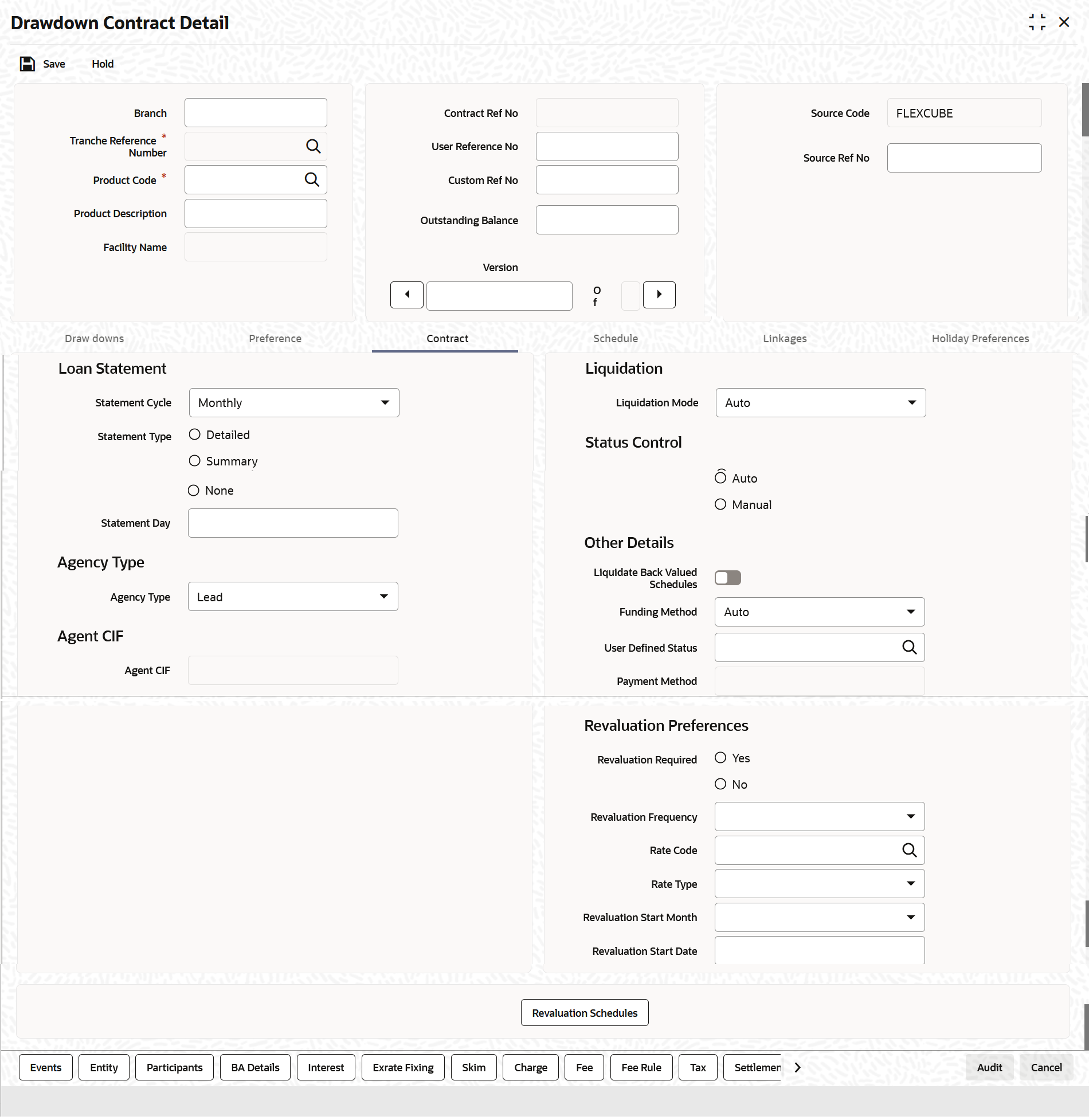Image resolution: width=1089 pixels, height=1120 pixels.
Task: Enable Liquidate Back Valued Schedules
Action: tap(727, 577)
